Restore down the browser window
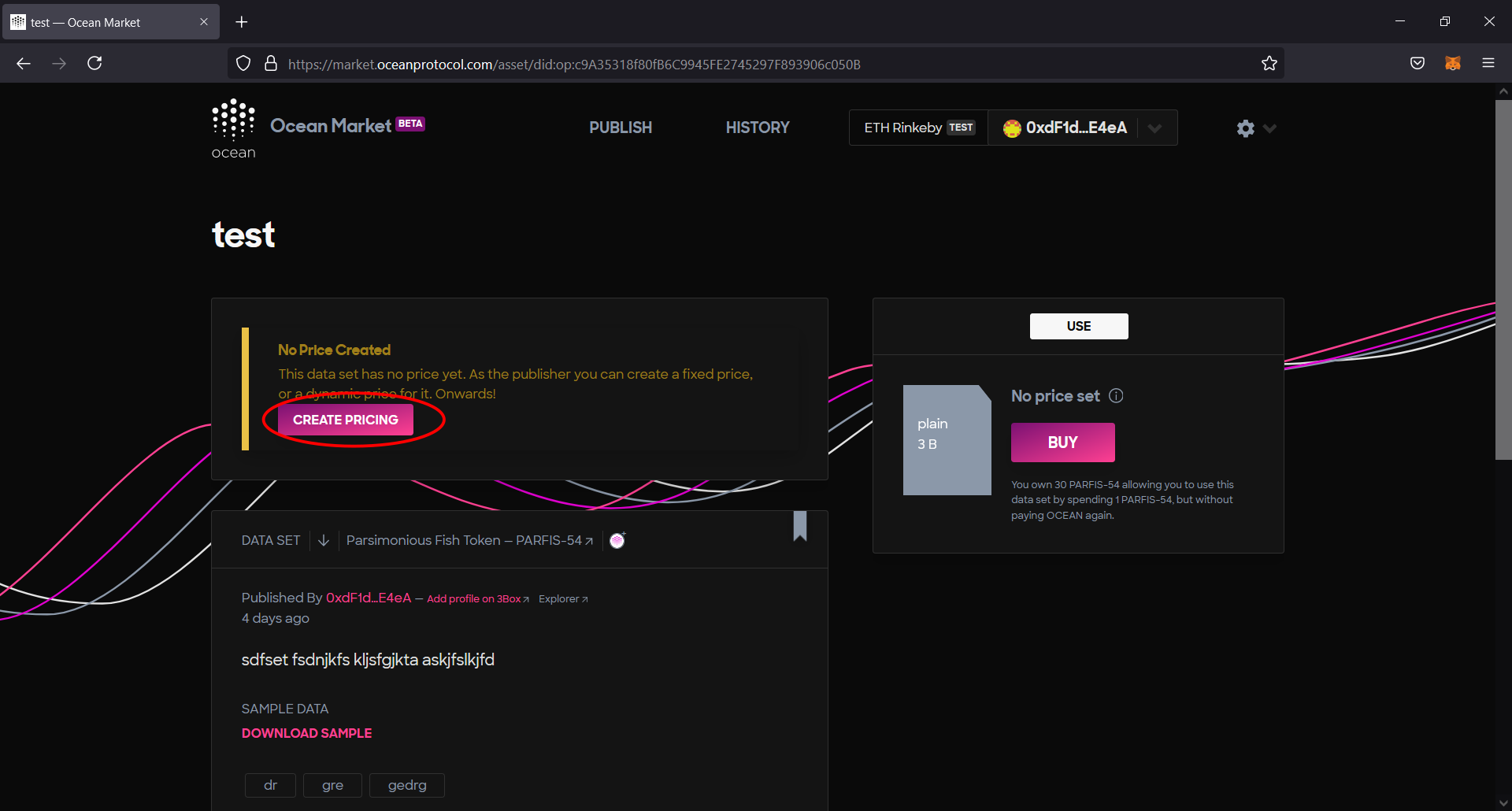This screenshot has width=1512, height=811. tap(1444, 21)
